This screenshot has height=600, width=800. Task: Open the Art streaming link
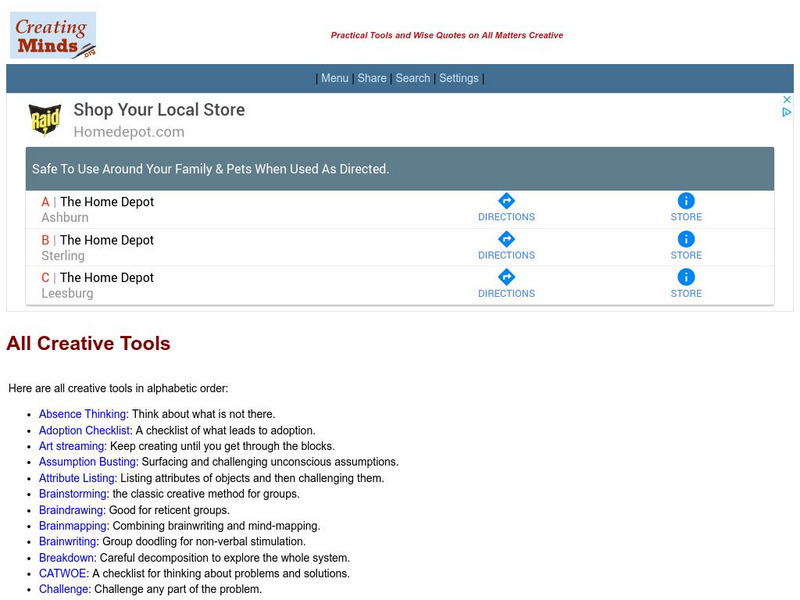(71, 446)
